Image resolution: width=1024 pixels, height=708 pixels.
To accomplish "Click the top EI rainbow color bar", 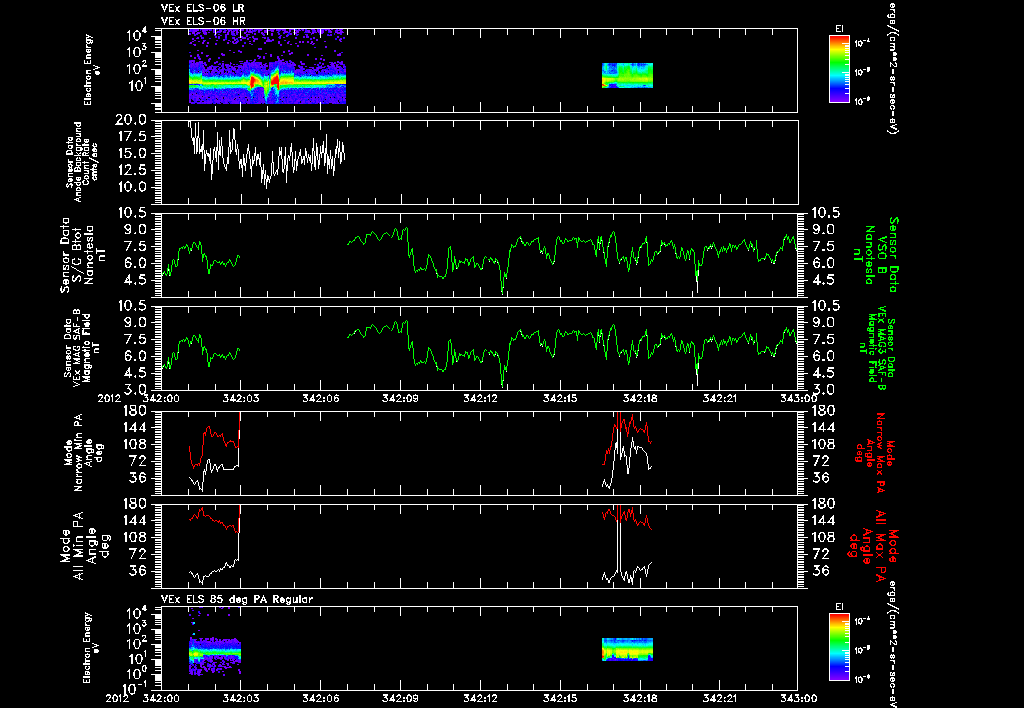I will 839,69.
